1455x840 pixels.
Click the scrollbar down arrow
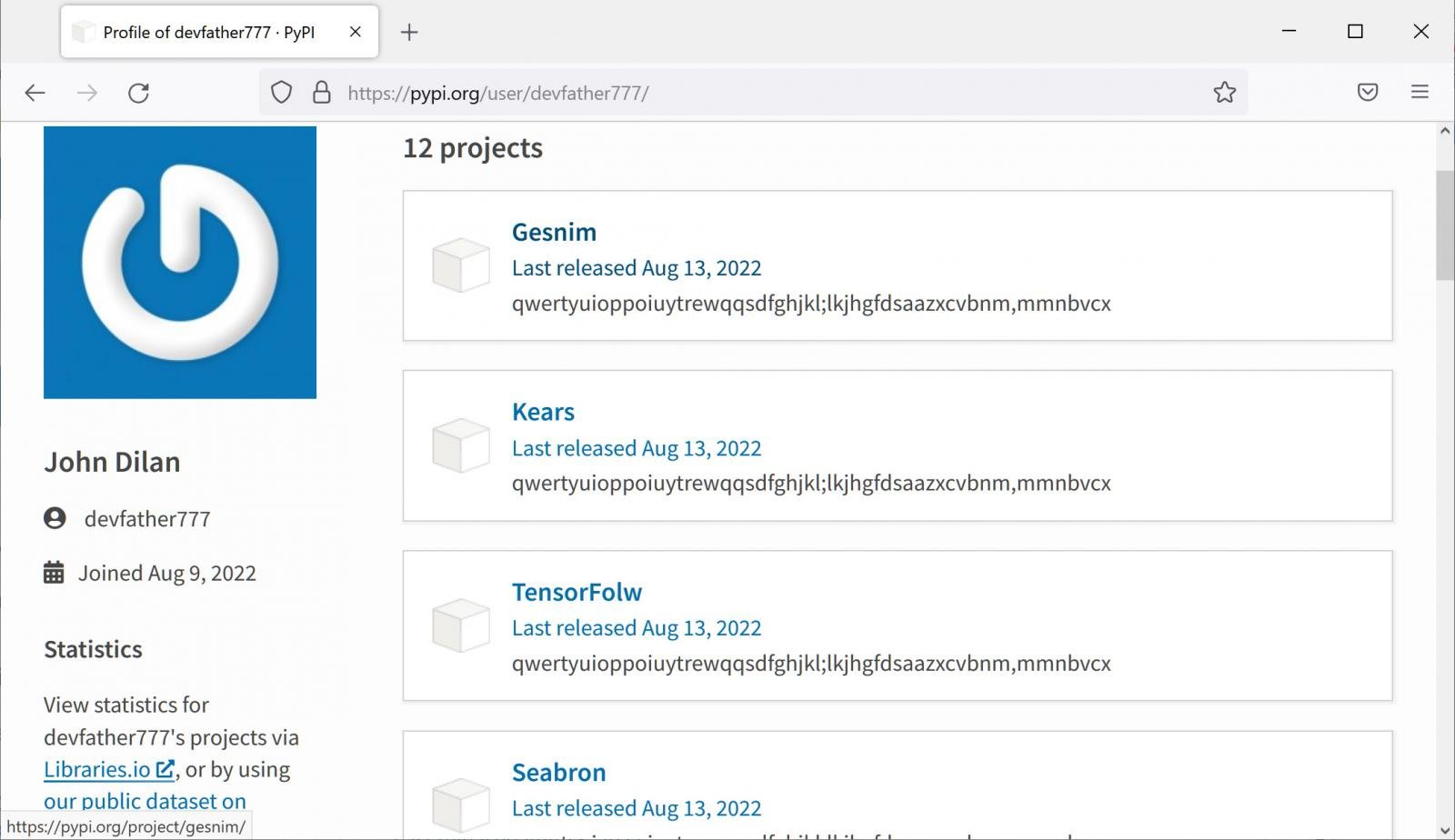click(1445, 830)
